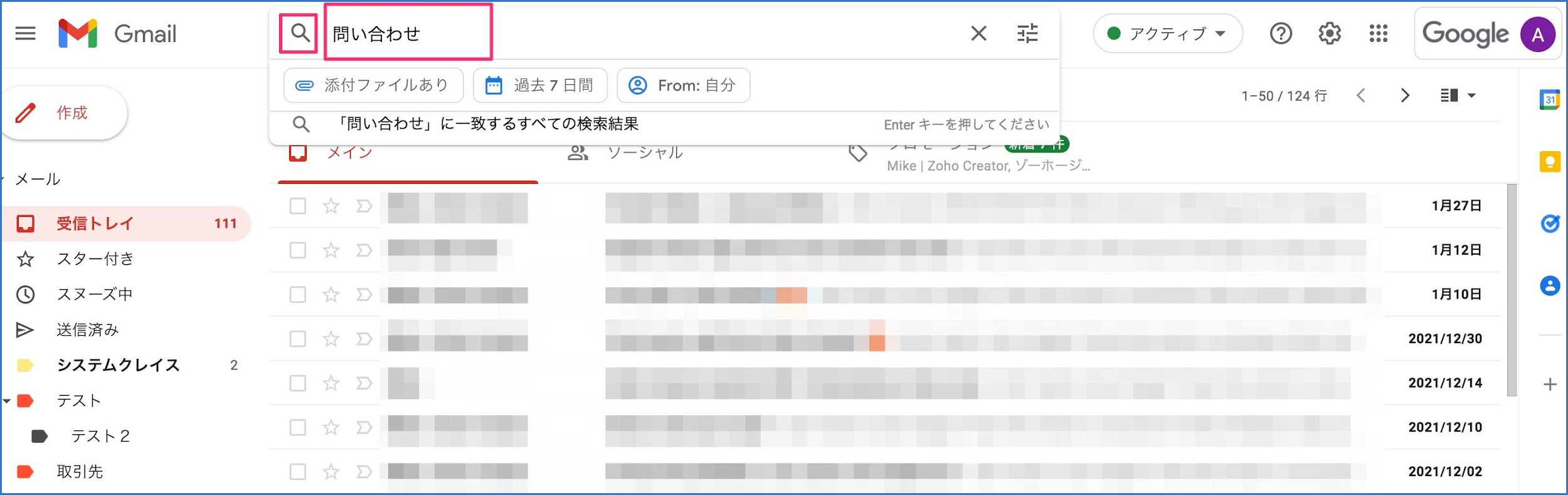Apply the 過去７日間 filter chip
The image size is (1568, 495).
point(540,85)
